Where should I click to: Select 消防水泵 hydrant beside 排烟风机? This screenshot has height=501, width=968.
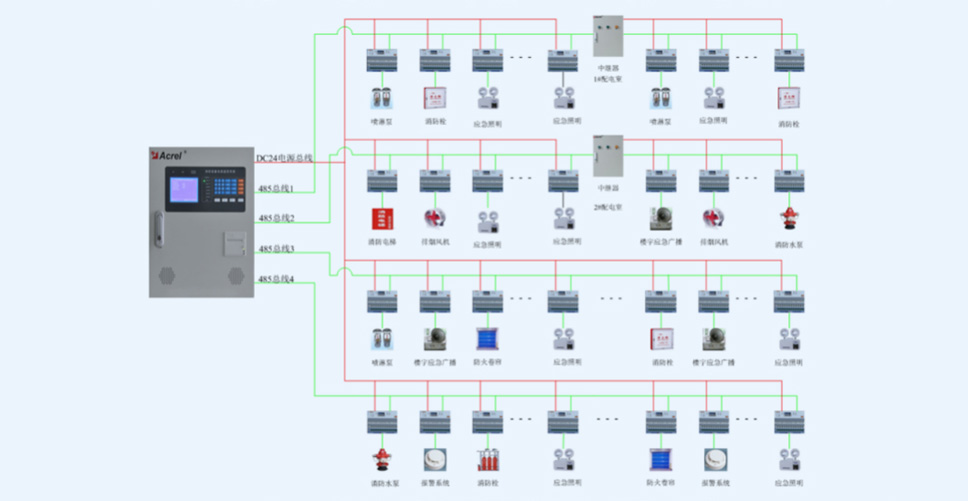(789, 218)
